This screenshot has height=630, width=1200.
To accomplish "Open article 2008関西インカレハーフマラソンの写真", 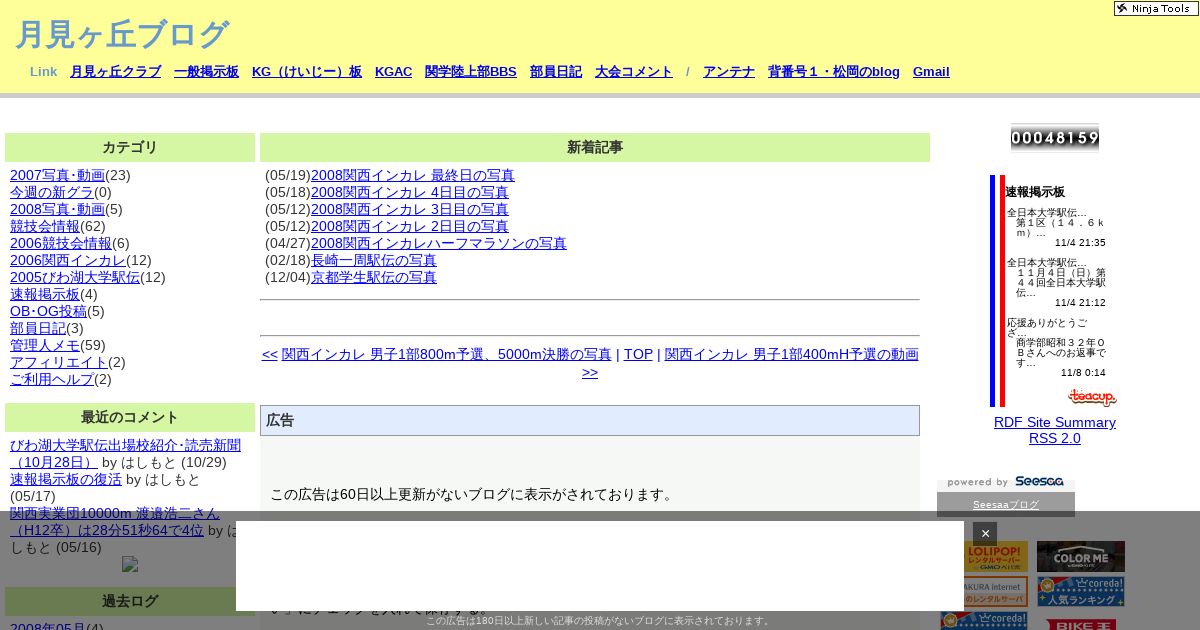I will point(439,243).
